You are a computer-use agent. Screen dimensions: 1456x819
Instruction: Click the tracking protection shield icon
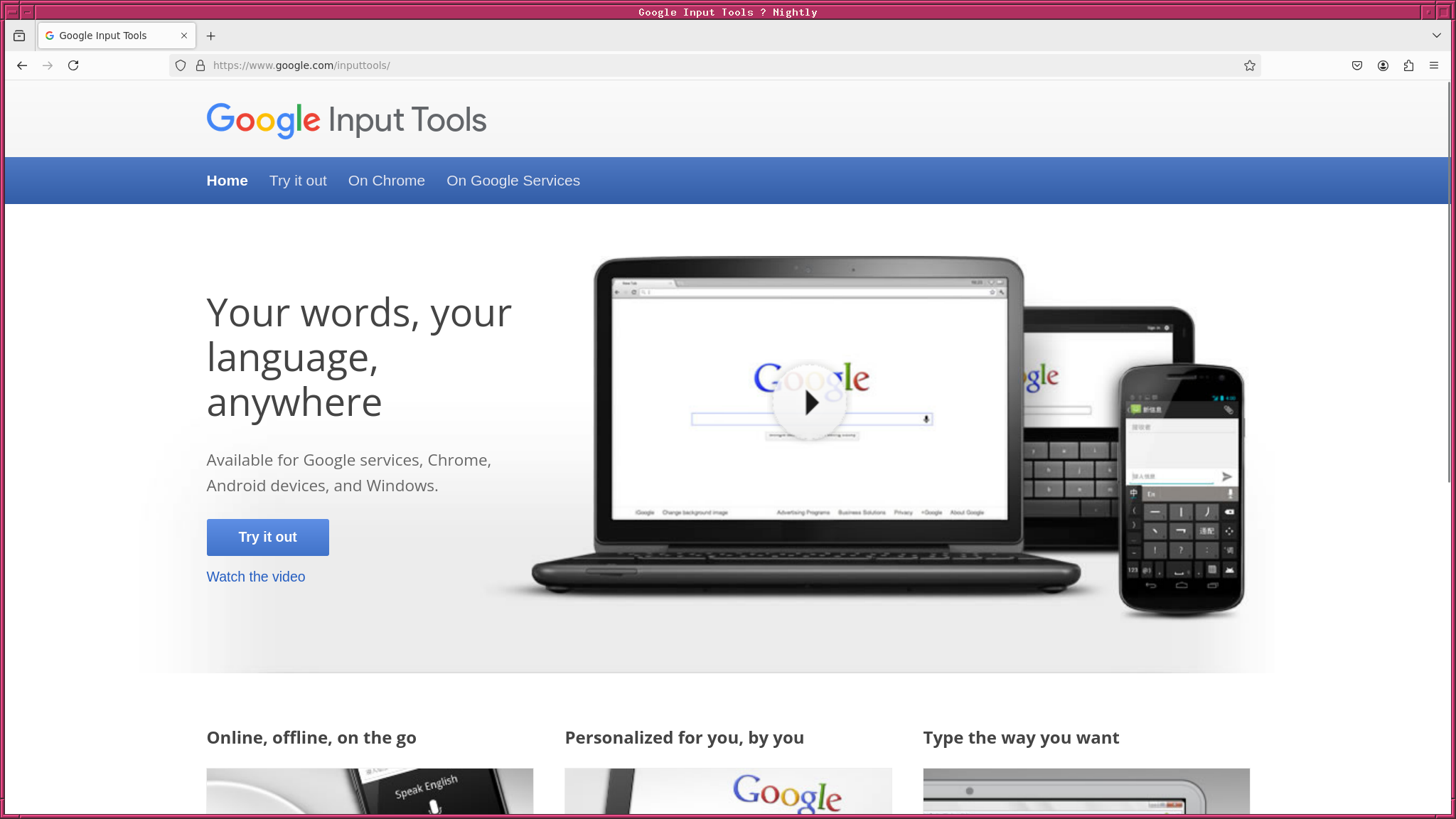click(x=181, y=65)
